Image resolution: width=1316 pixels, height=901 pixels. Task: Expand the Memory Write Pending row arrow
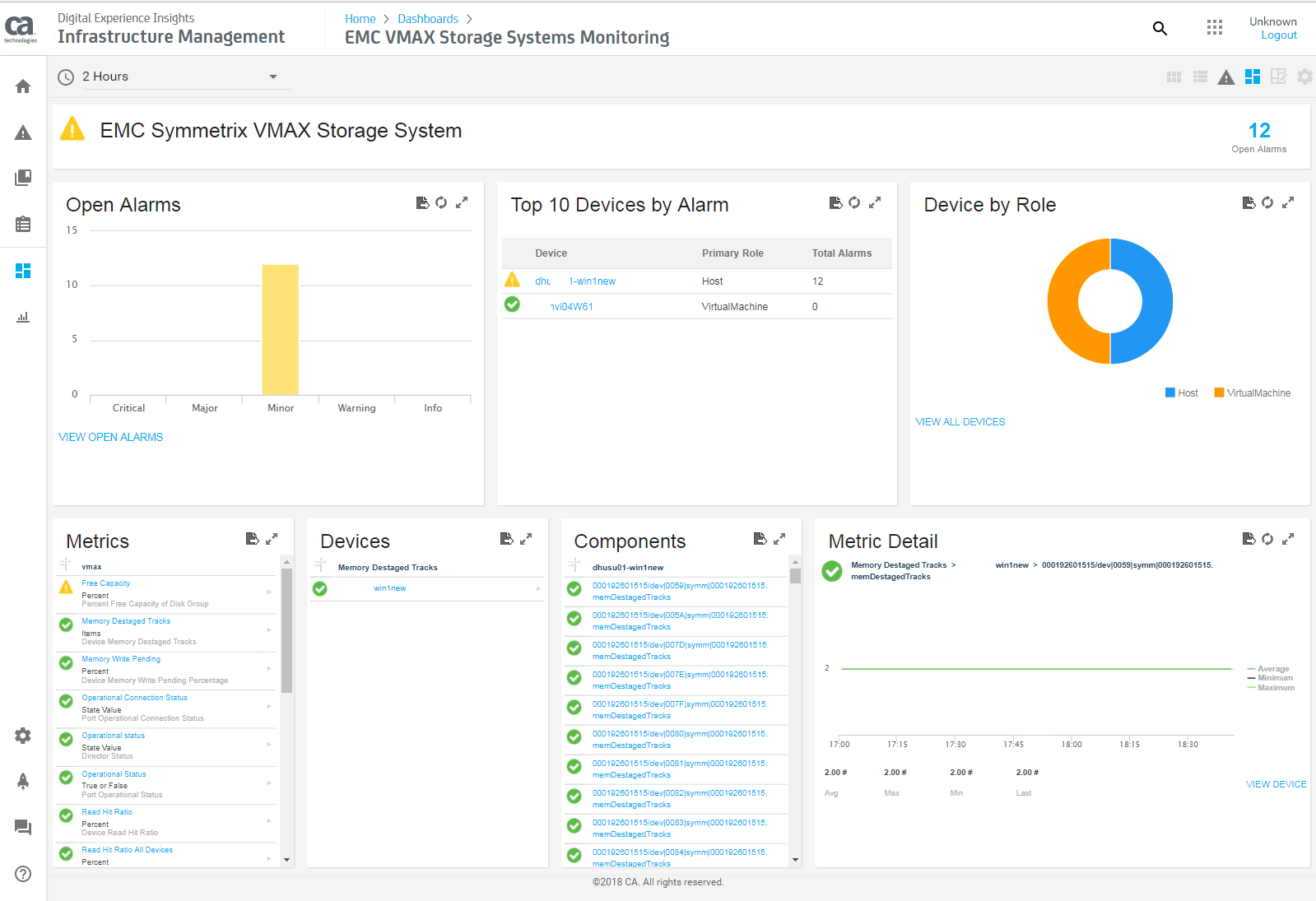(x=269, y=669)
